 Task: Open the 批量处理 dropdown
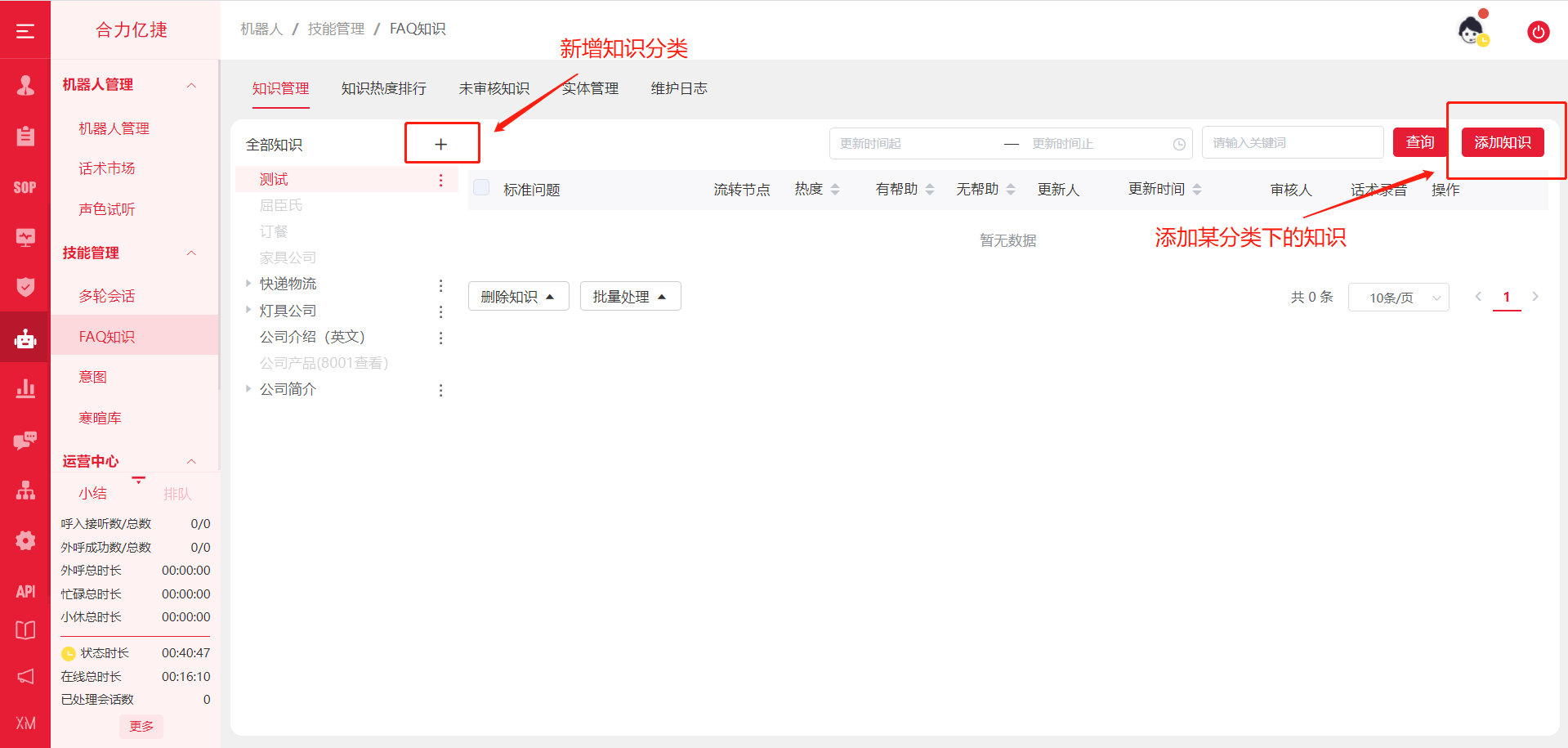630,297
